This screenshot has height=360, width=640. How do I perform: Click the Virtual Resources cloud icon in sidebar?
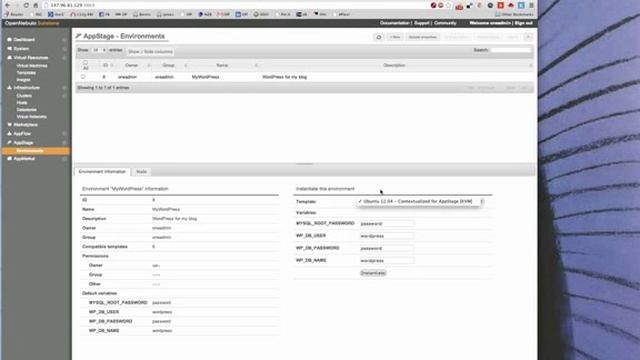click(x=9, y=58)
